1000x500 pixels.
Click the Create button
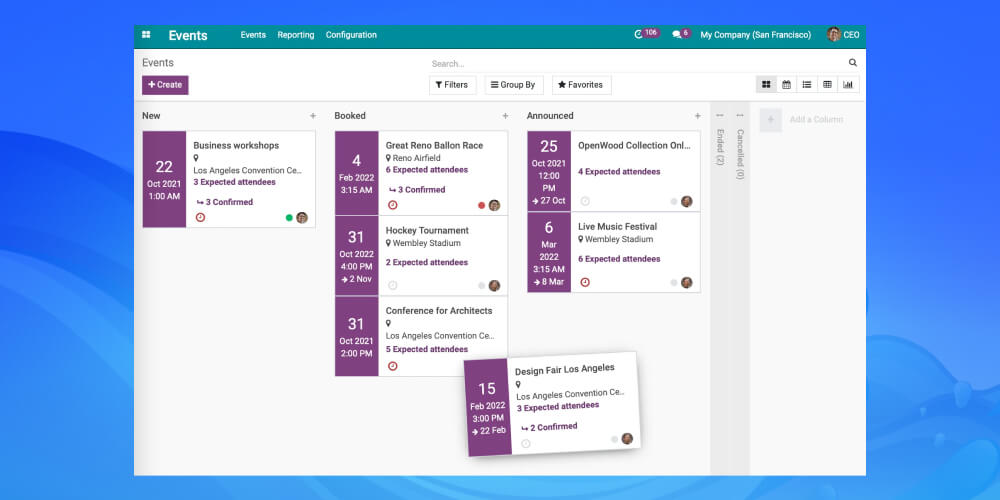(x=165, y=85)
